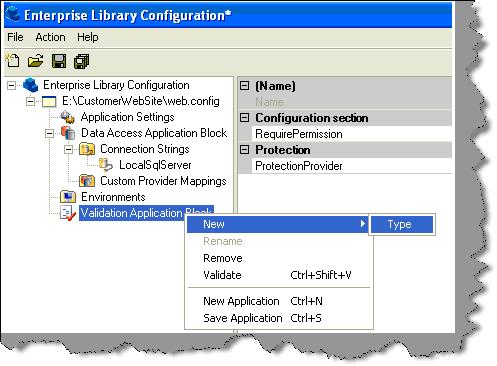Click the Custom Provider Mappings icon
The width and height of the screenshot is (497, 366).
click(x=87, y=181)
